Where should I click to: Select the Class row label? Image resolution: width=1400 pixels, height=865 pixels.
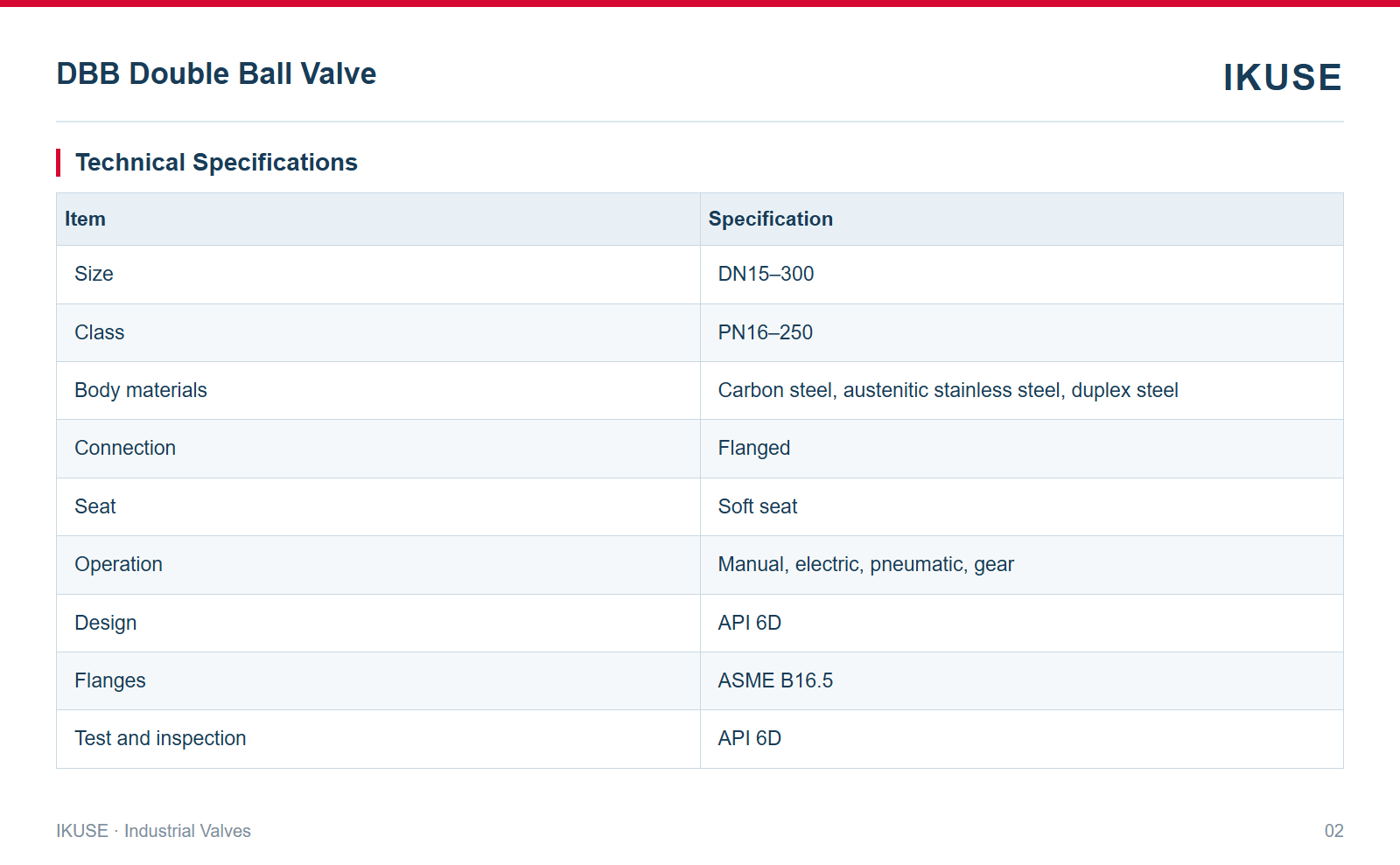[99, 332]
